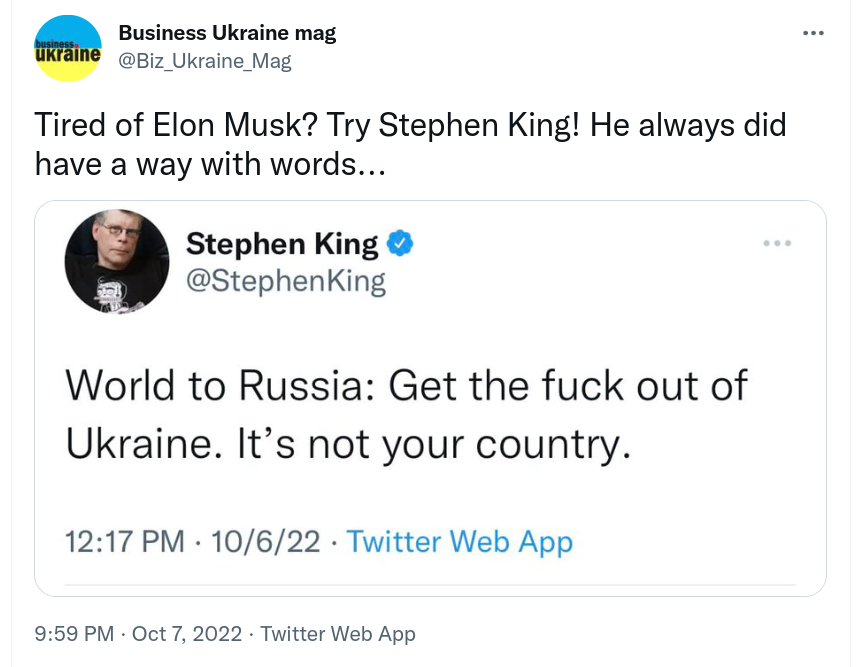Screen dimensions: 862x667
Task: Click the blue and yellow business ukraine logo
Action: pos(68,48)
